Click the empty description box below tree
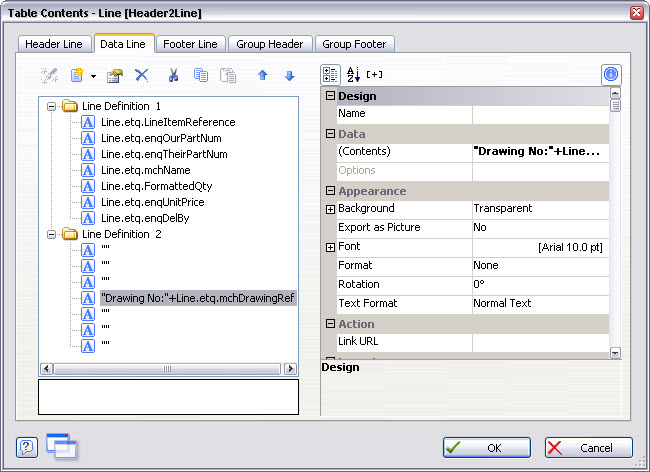The image size is (650, 472). (x=168, y=397)
